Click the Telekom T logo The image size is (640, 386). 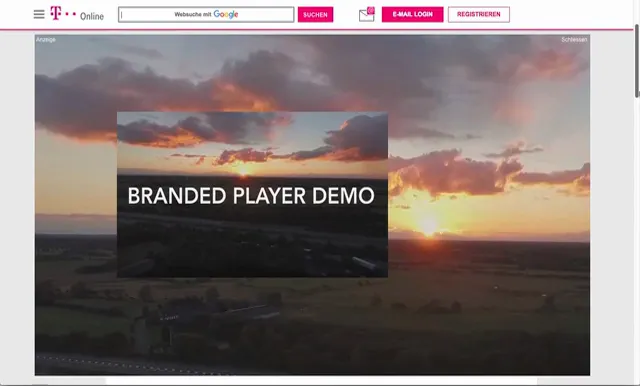(56, 13)
